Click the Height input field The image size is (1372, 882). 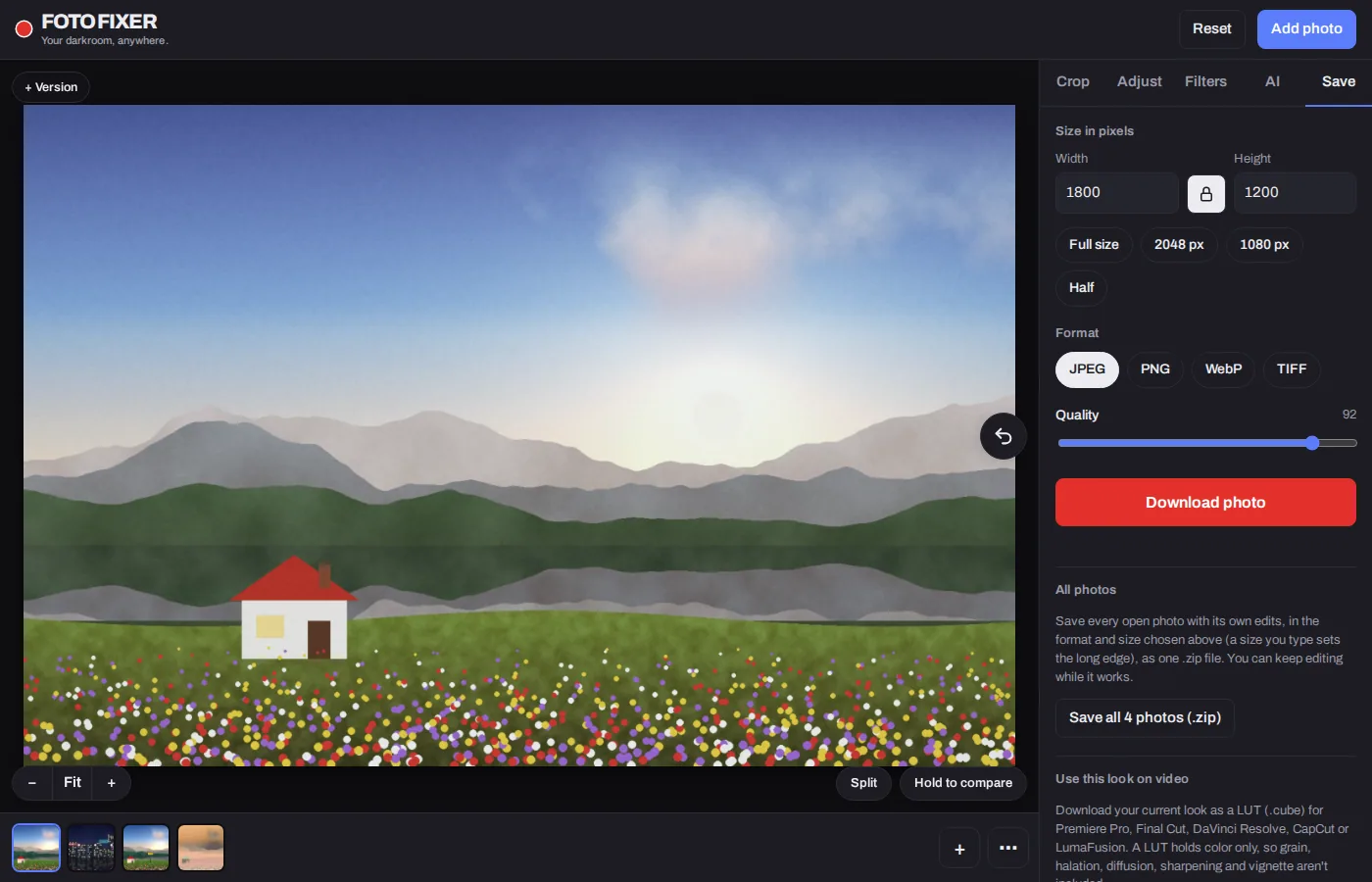tap(1295, 193)
